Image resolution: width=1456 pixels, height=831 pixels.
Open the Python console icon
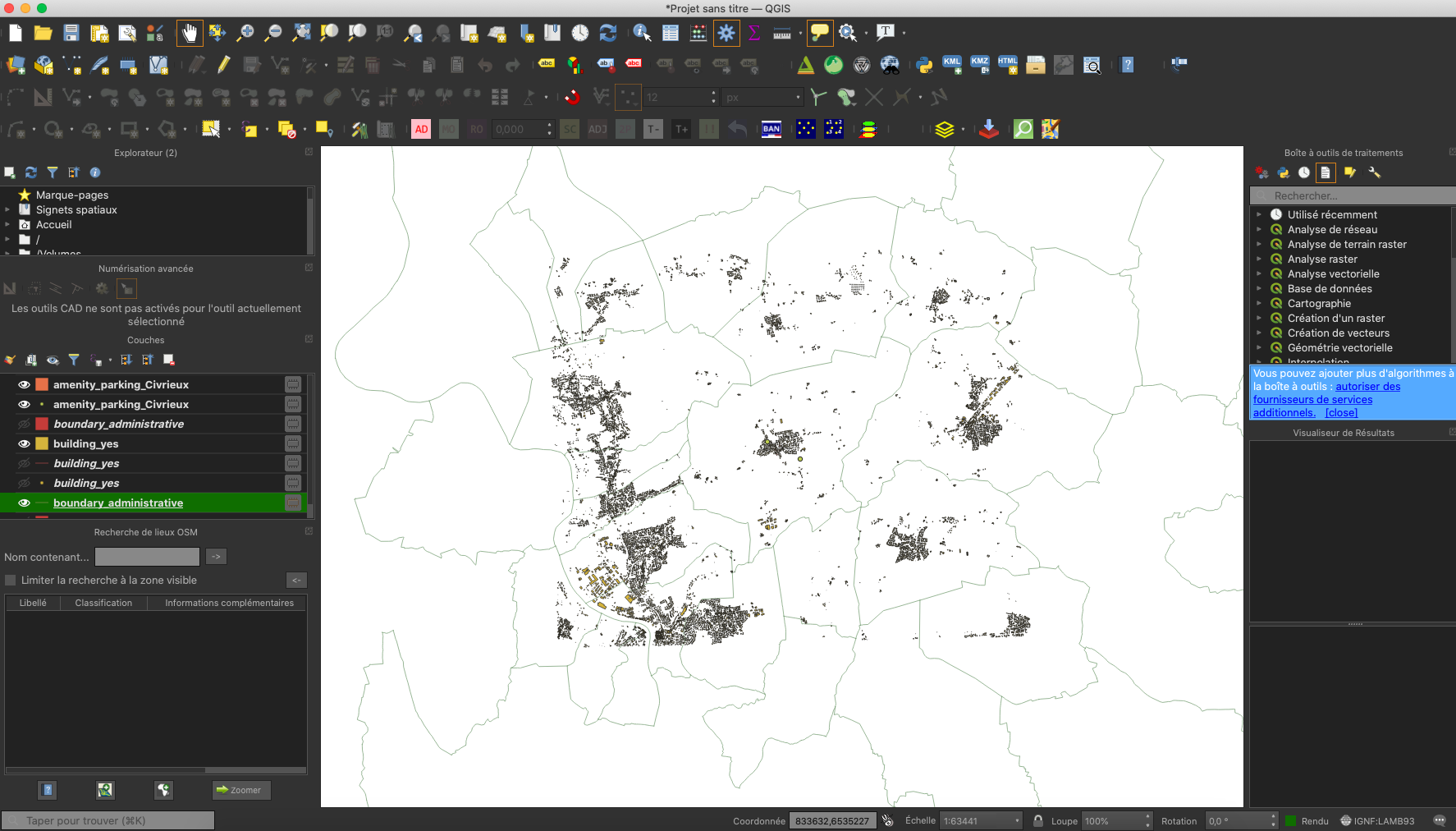[924, 65]
